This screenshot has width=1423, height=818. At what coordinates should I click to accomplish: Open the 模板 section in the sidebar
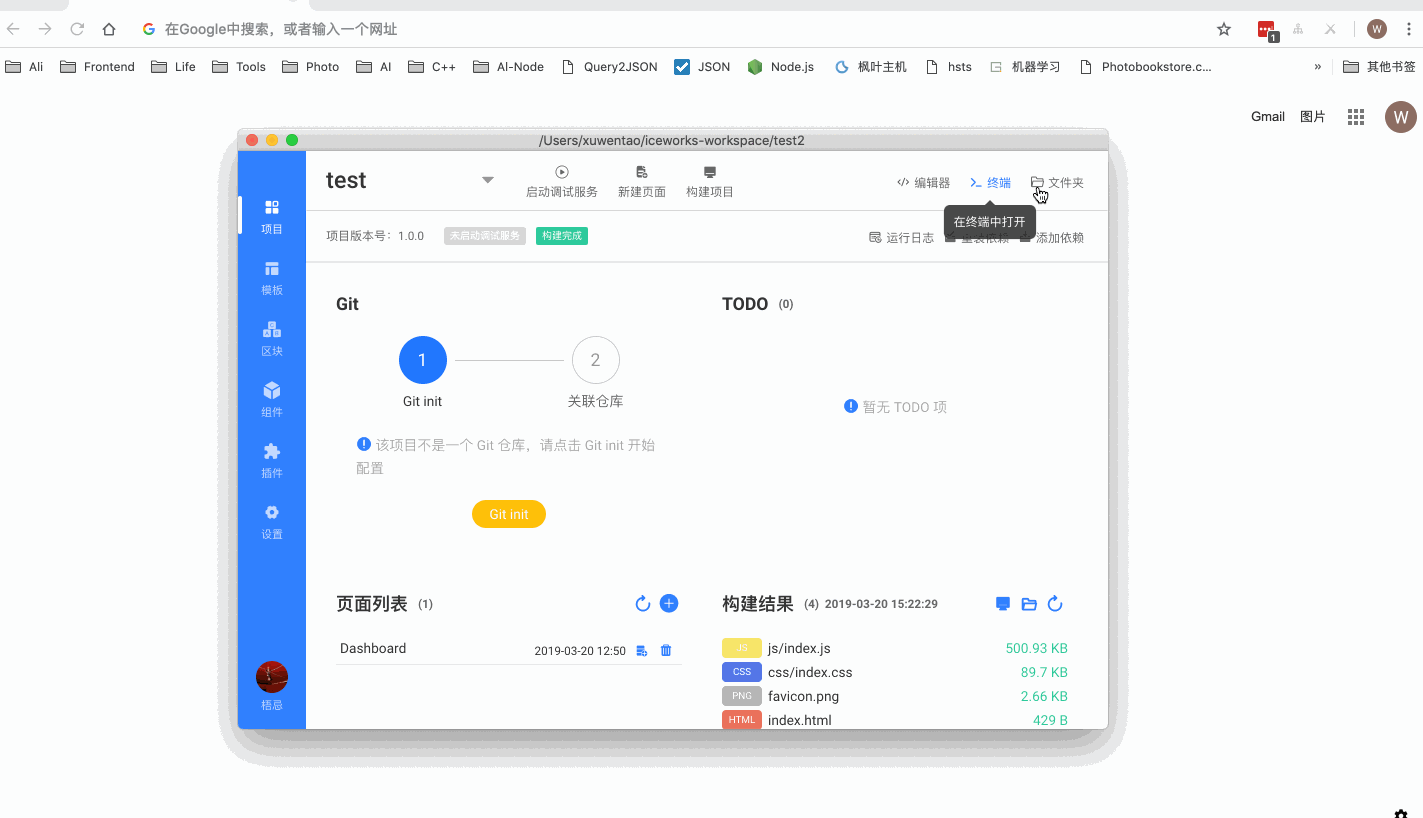click(272, 277)
